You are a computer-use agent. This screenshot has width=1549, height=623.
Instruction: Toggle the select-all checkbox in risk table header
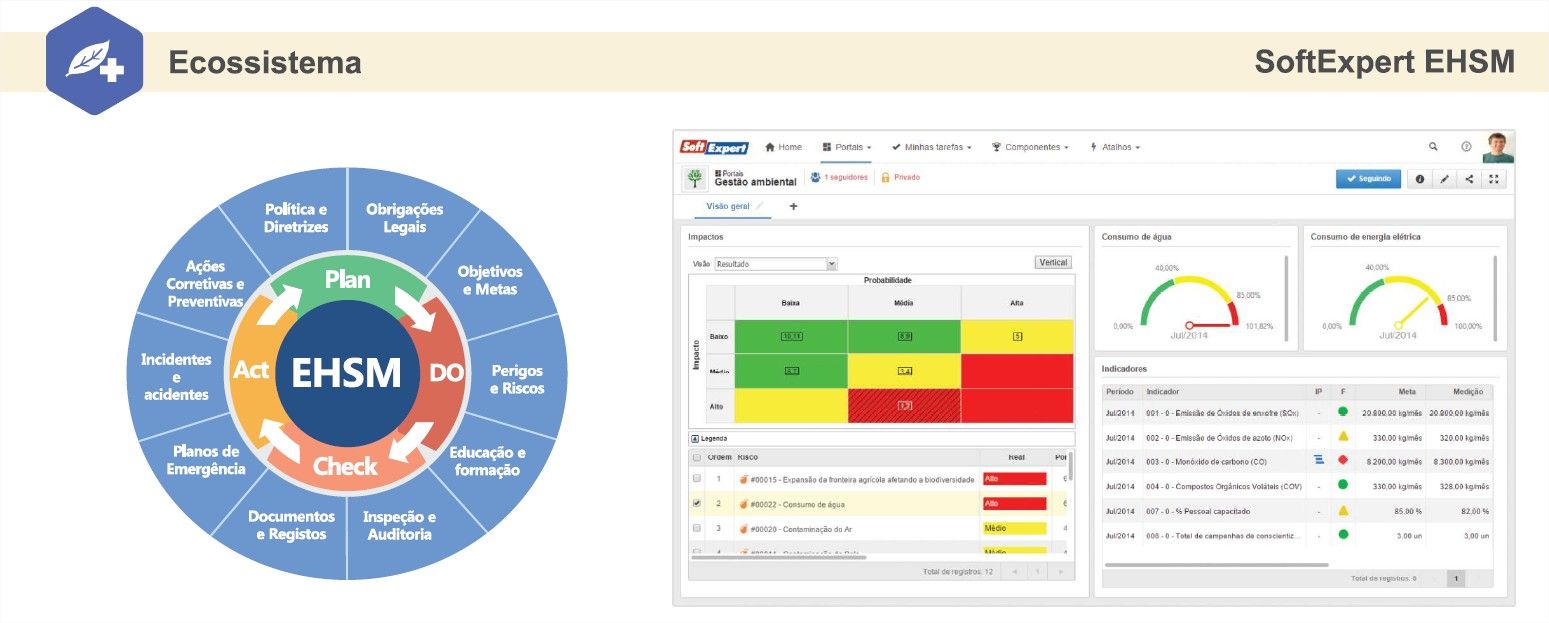[x=696, y=457]
